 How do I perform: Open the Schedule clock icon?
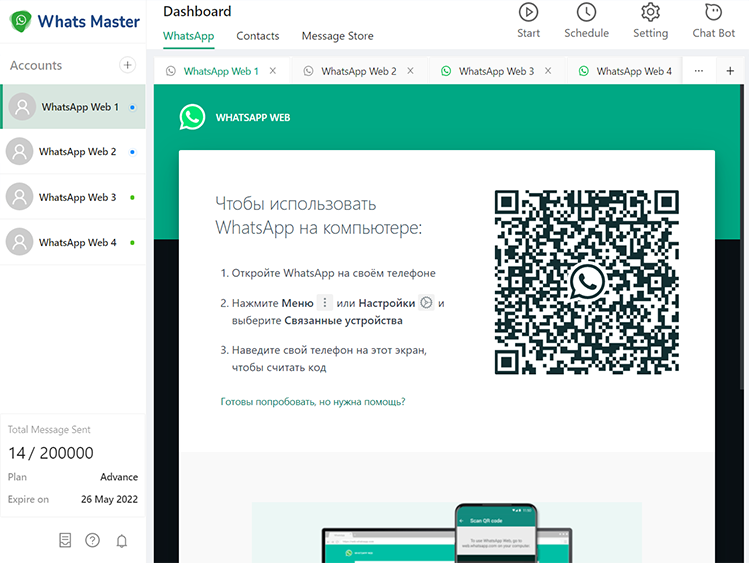[x=586, y=13]
